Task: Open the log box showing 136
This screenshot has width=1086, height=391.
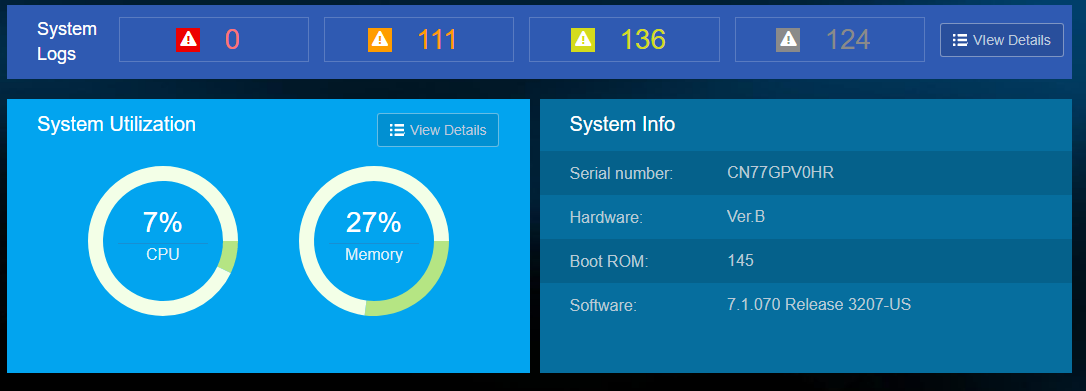Action: coord(624,39)
